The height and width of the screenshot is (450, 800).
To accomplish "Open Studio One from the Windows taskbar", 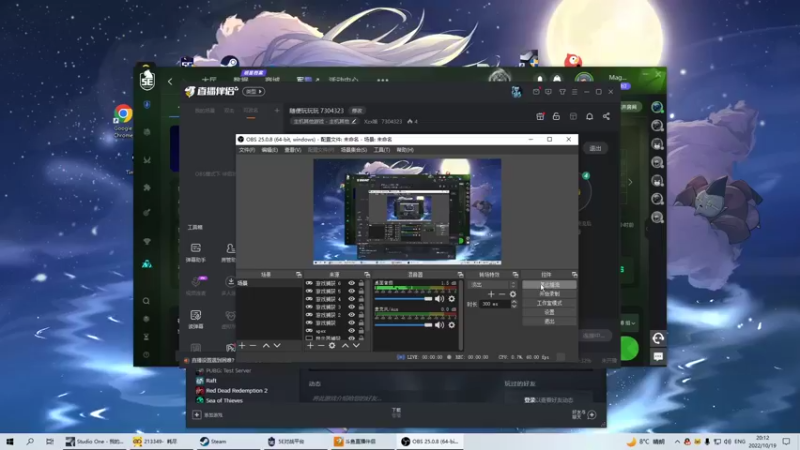I will pyautogui.click(x=94, y=441).
